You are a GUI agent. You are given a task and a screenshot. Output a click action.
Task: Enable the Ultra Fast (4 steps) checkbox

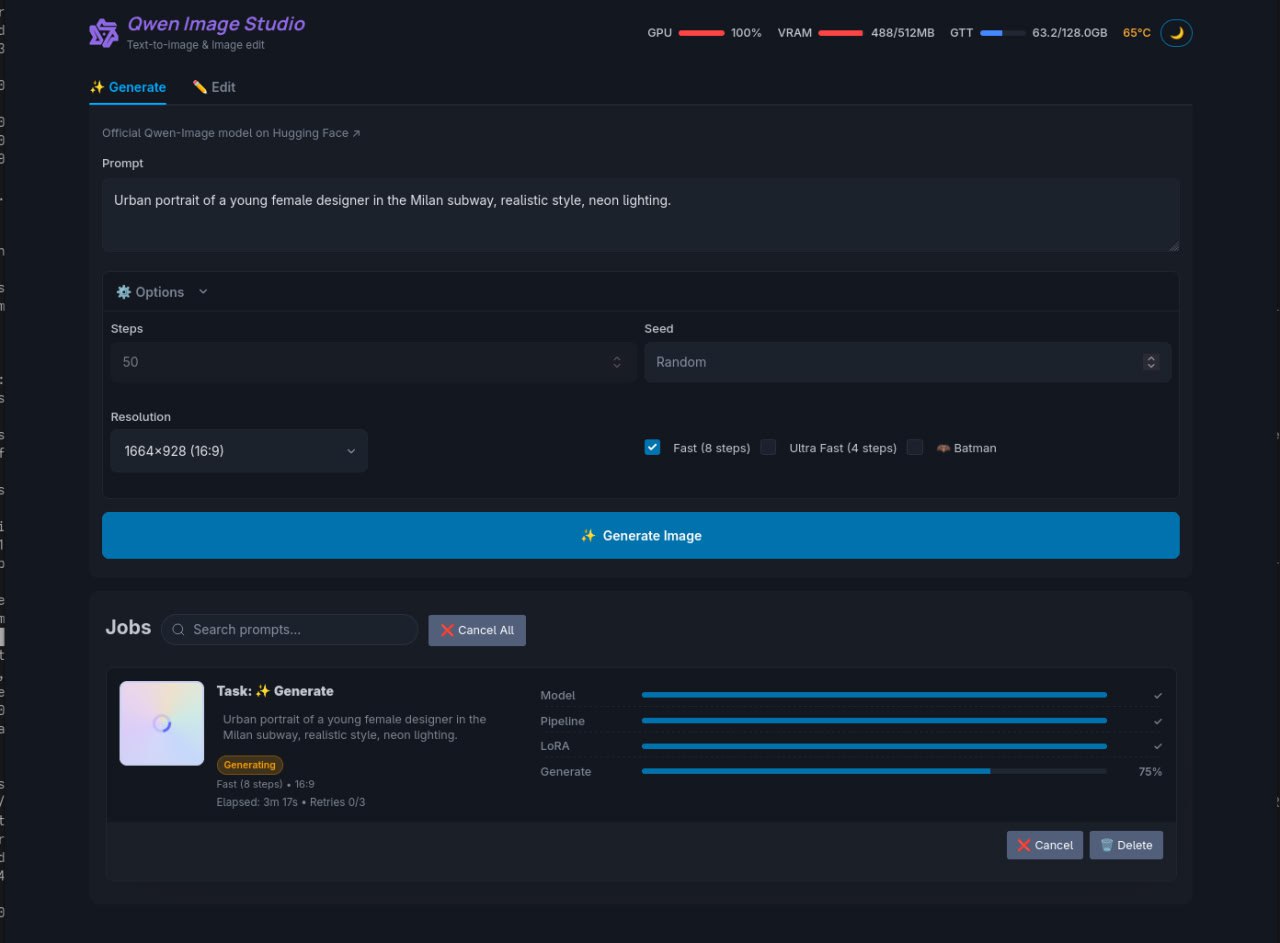tap(768, 448)
